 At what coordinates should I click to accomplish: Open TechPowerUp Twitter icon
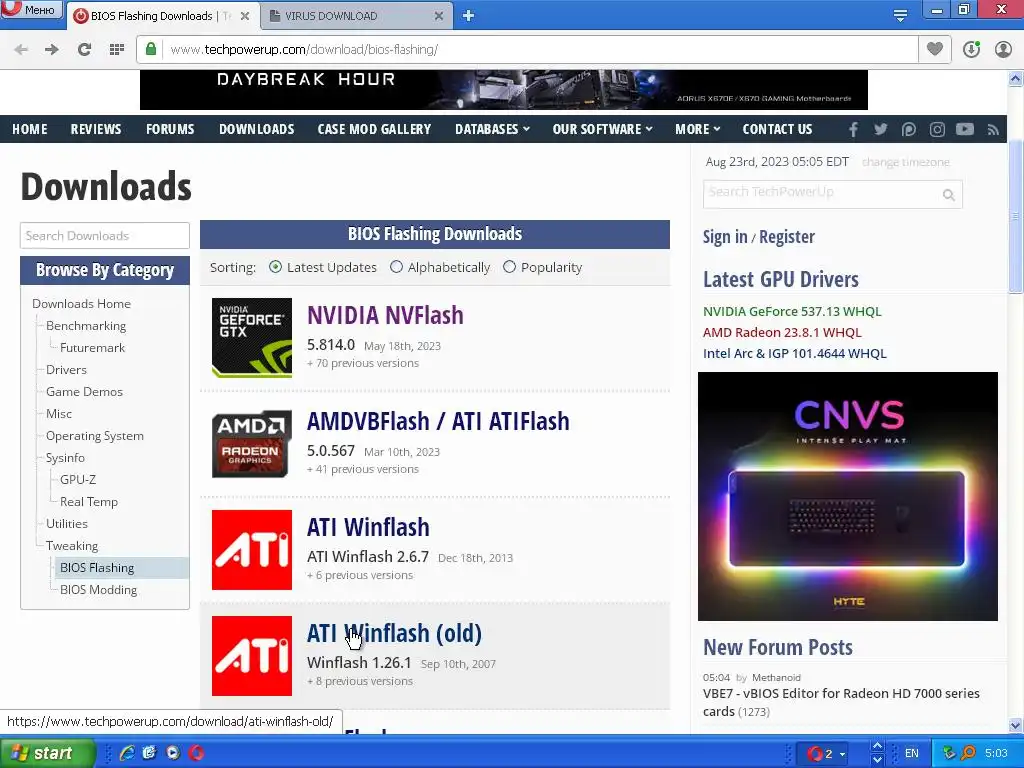(x=880, y=129)
